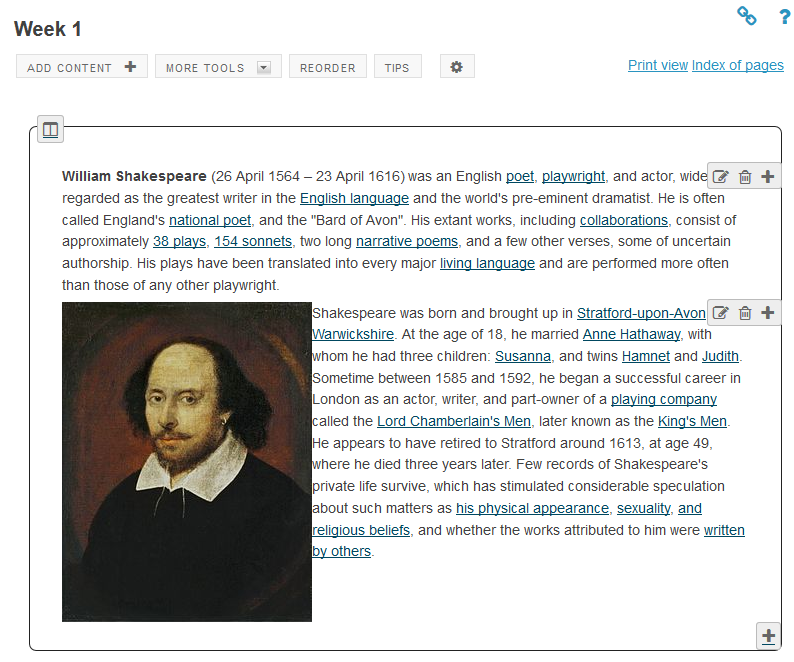This screenshot has width=794, height=662.
Task: Open the Index of pages link
Action: (x=737, y=65)
